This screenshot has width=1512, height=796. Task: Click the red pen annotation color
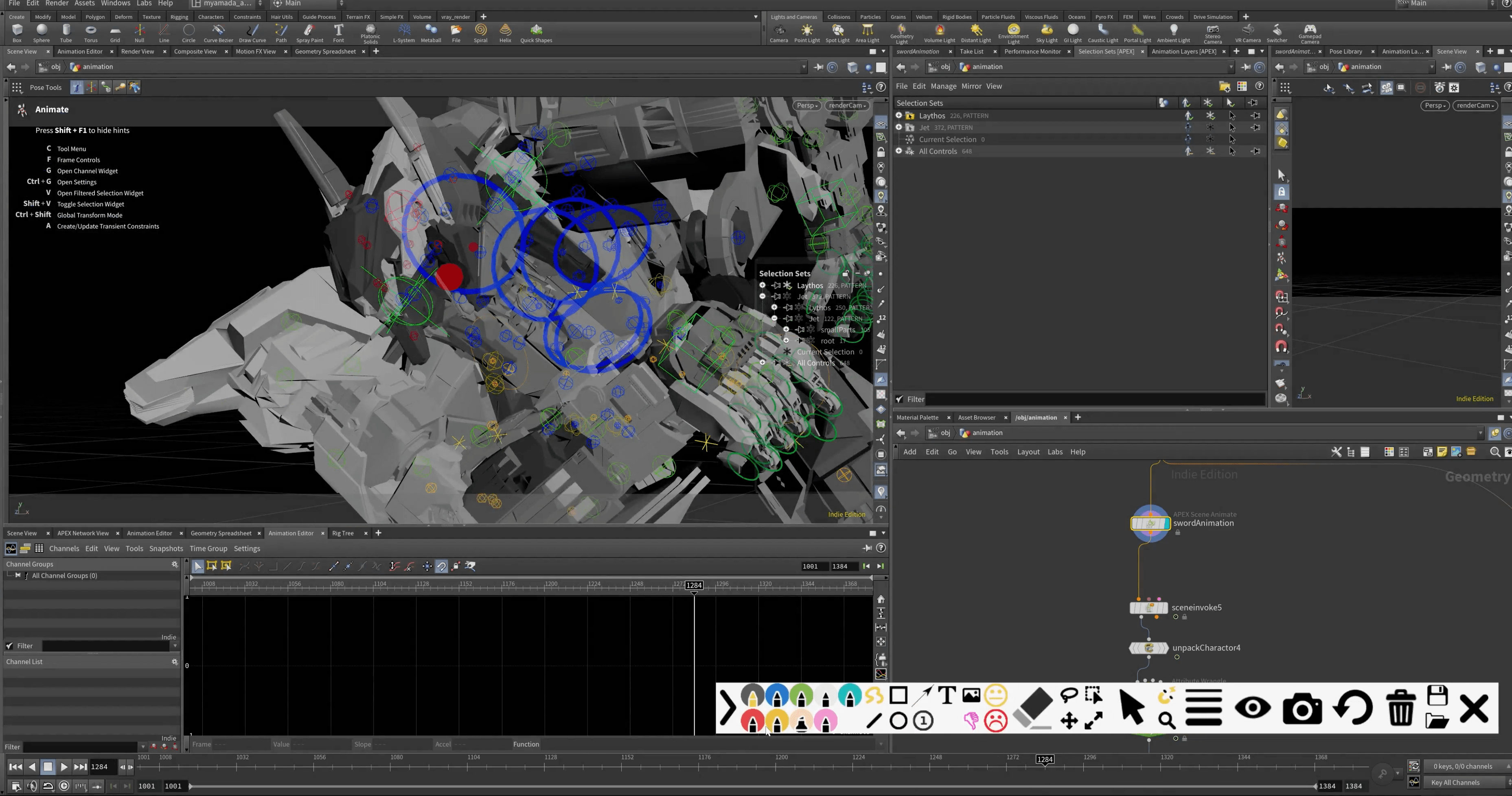[x=752, y=721]
